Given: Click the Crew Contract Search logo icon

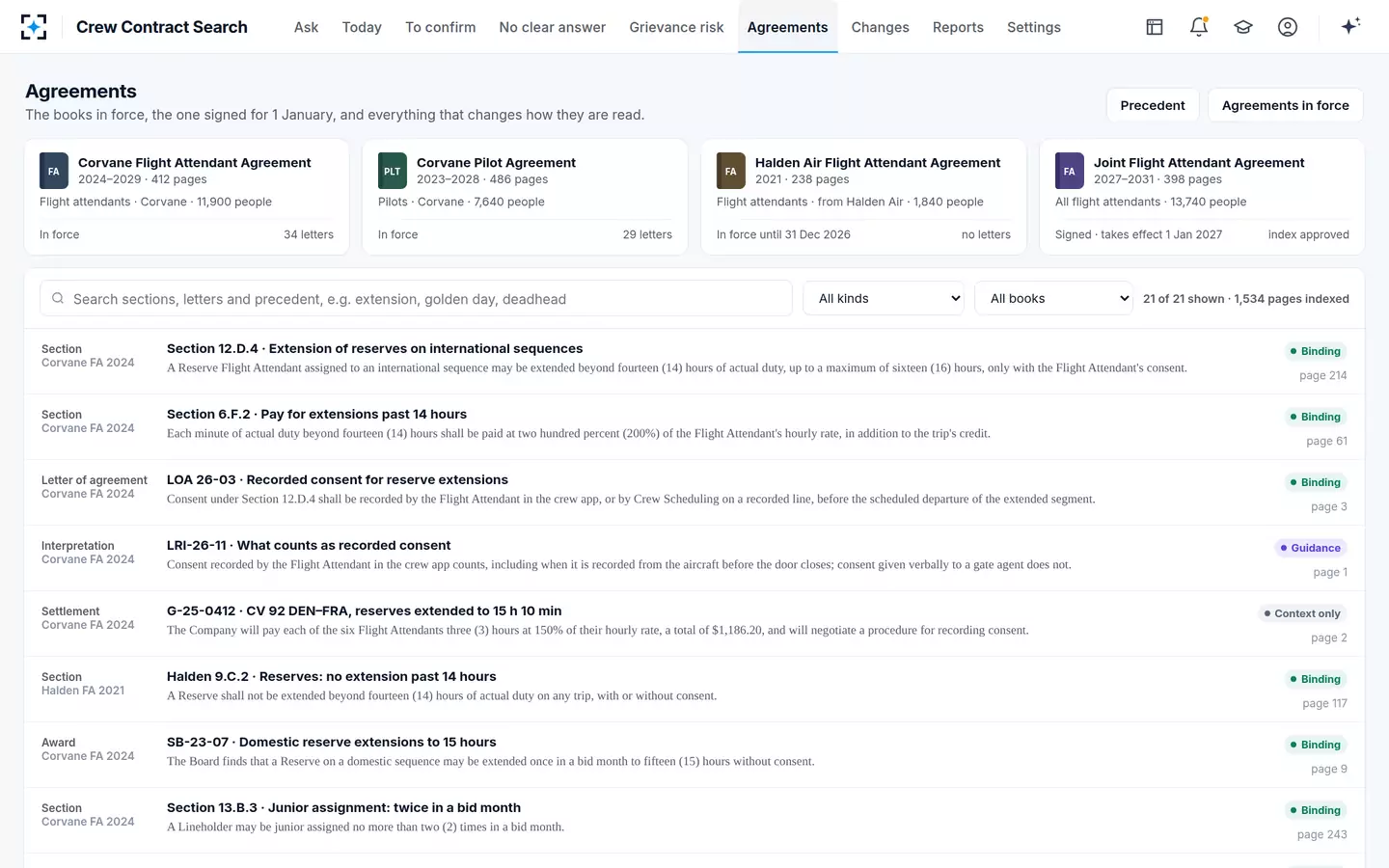Looking at the screenshot, I should tap(34, 27).
